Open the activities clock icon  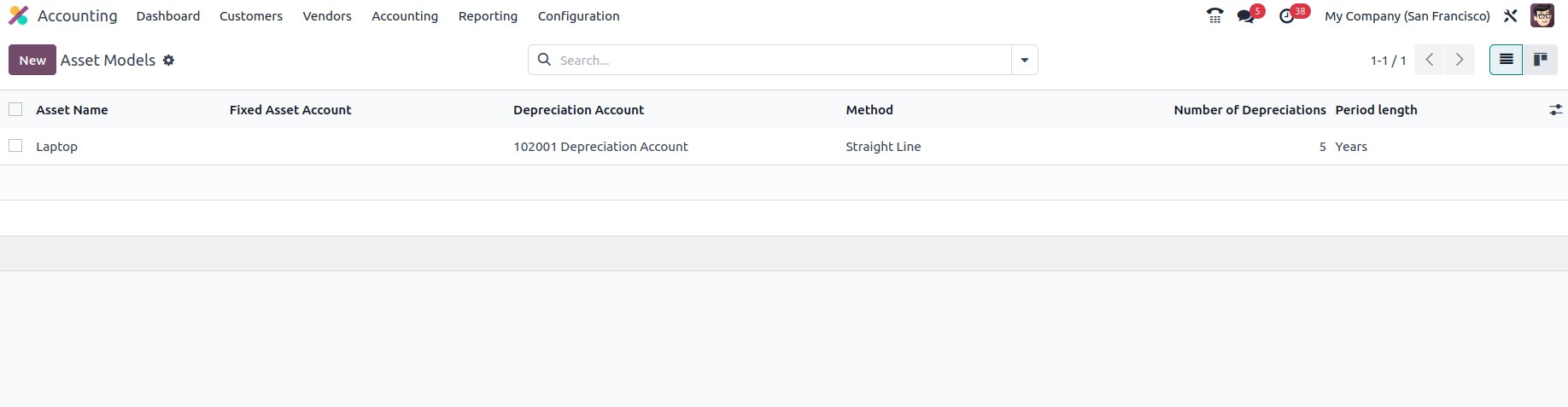1287,15
